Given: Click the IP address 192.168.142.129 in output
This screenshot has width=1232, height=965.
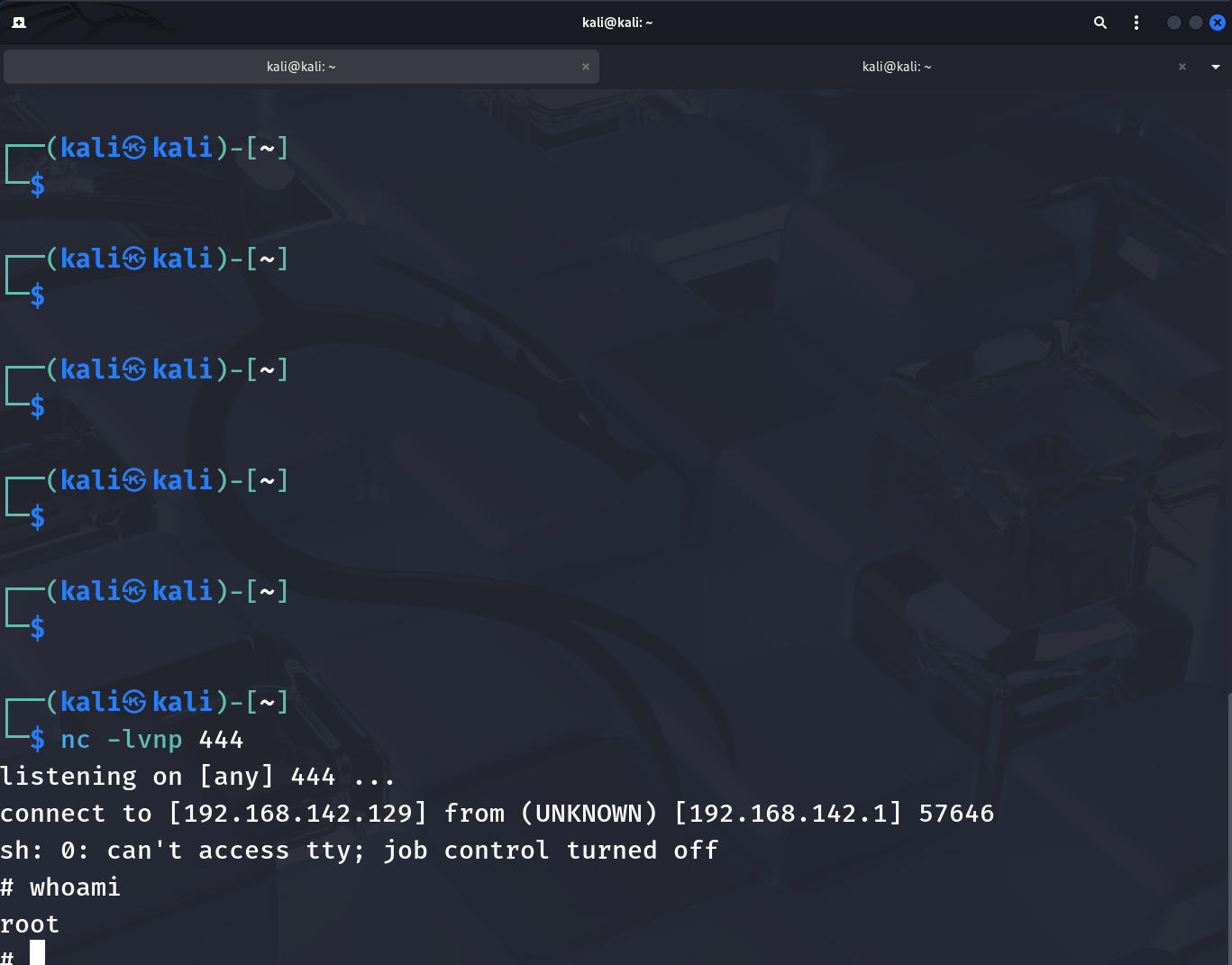Looking at the screenshot, I should pos(297,814).
